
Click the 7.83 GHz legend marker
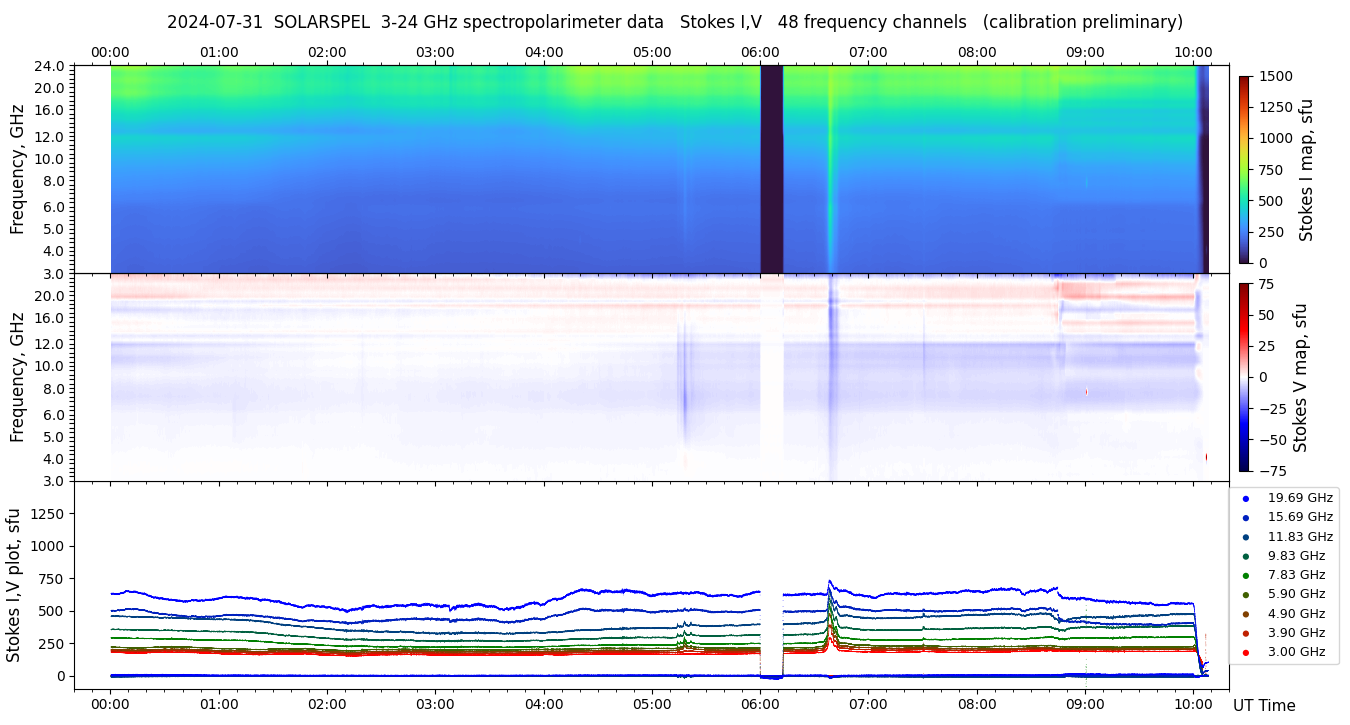pyautogui.click(x=1246, y=575)
